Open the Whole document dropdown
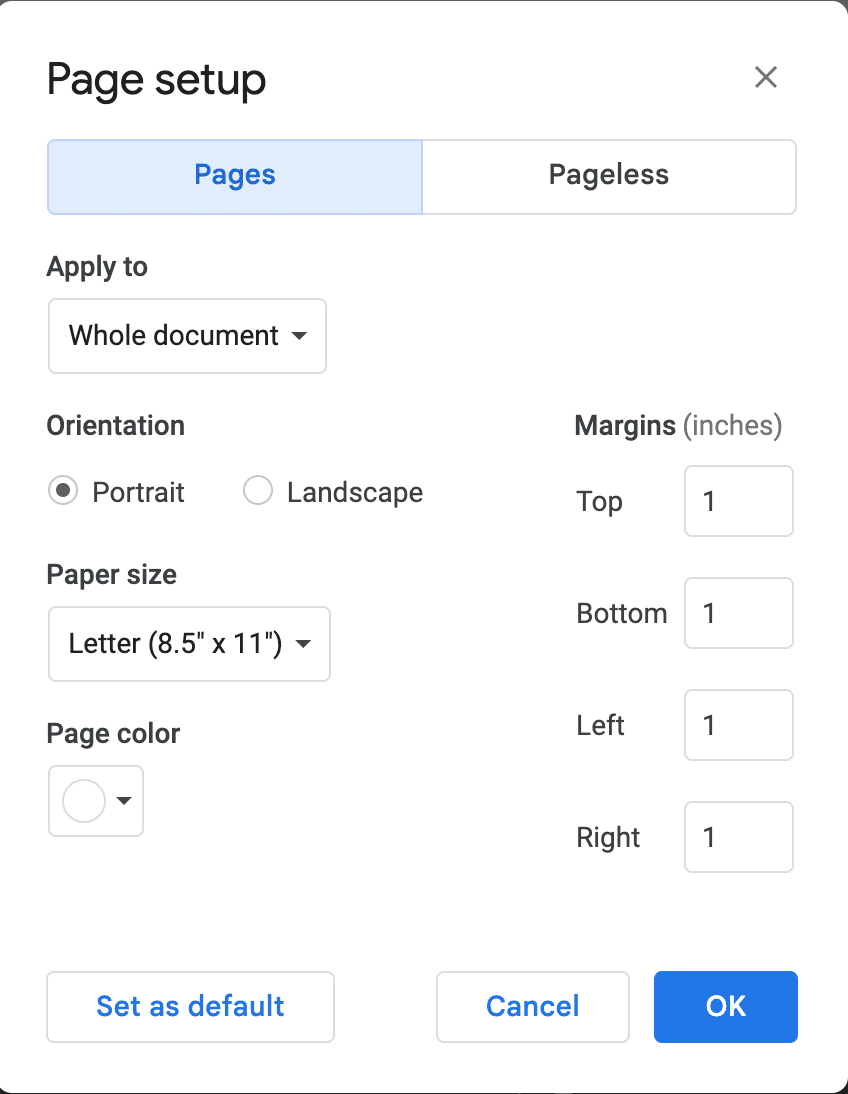 pyautogui.click(x=175, y=336)
